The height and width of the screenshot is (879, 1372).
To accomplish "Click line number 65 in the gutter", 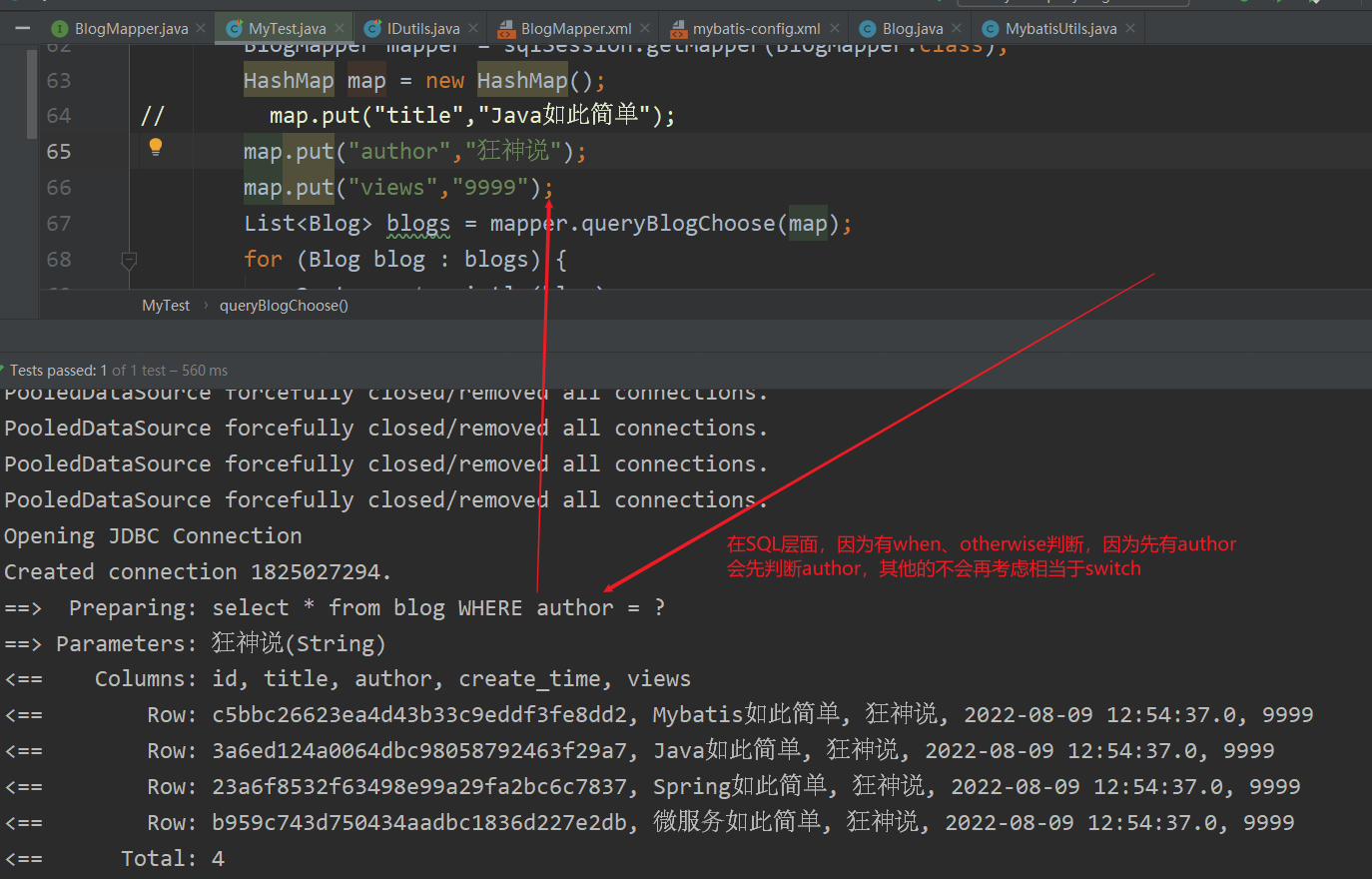I will click(59, 152).
